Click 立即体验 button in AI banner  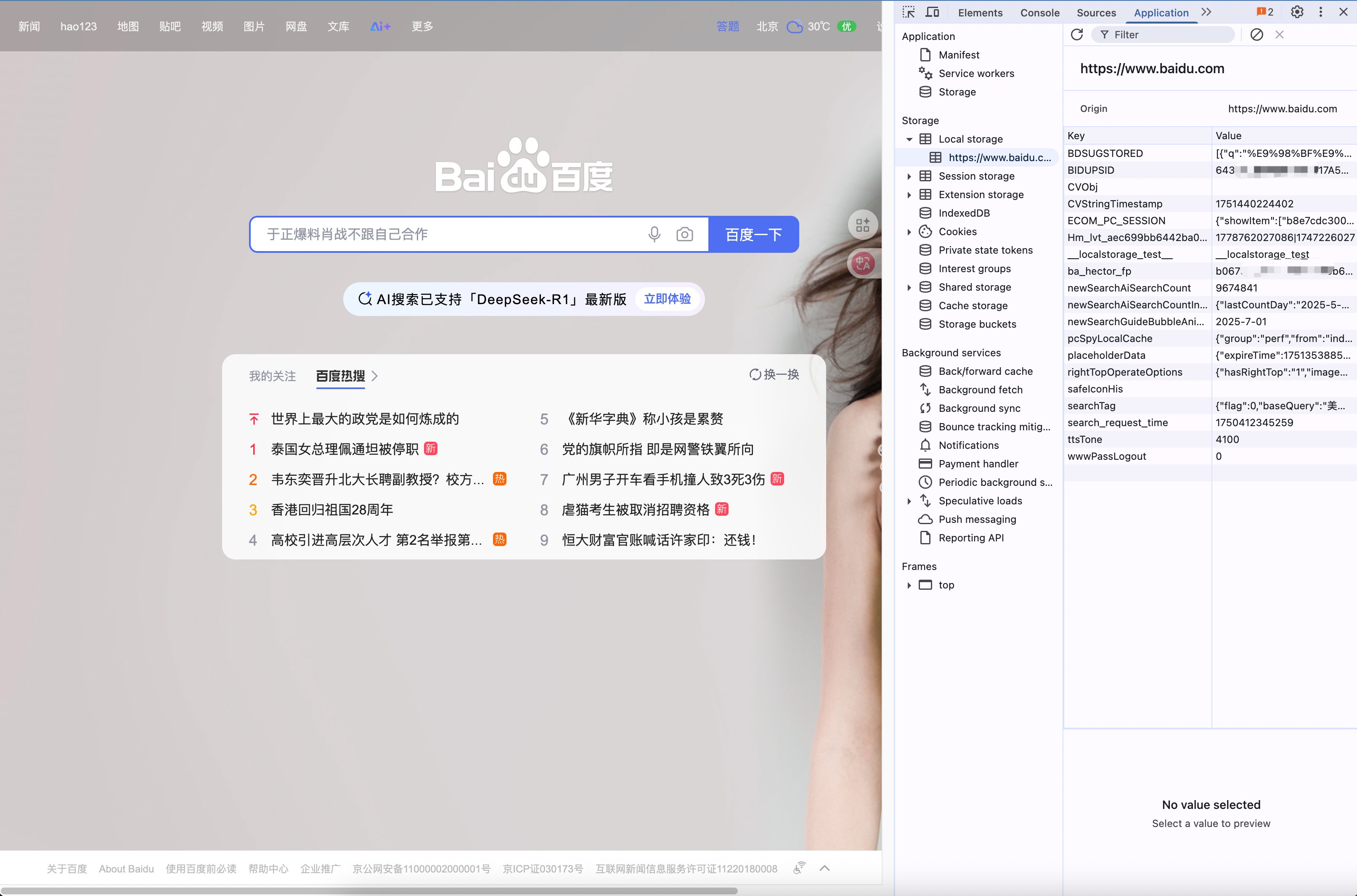[x=667, y=299]
